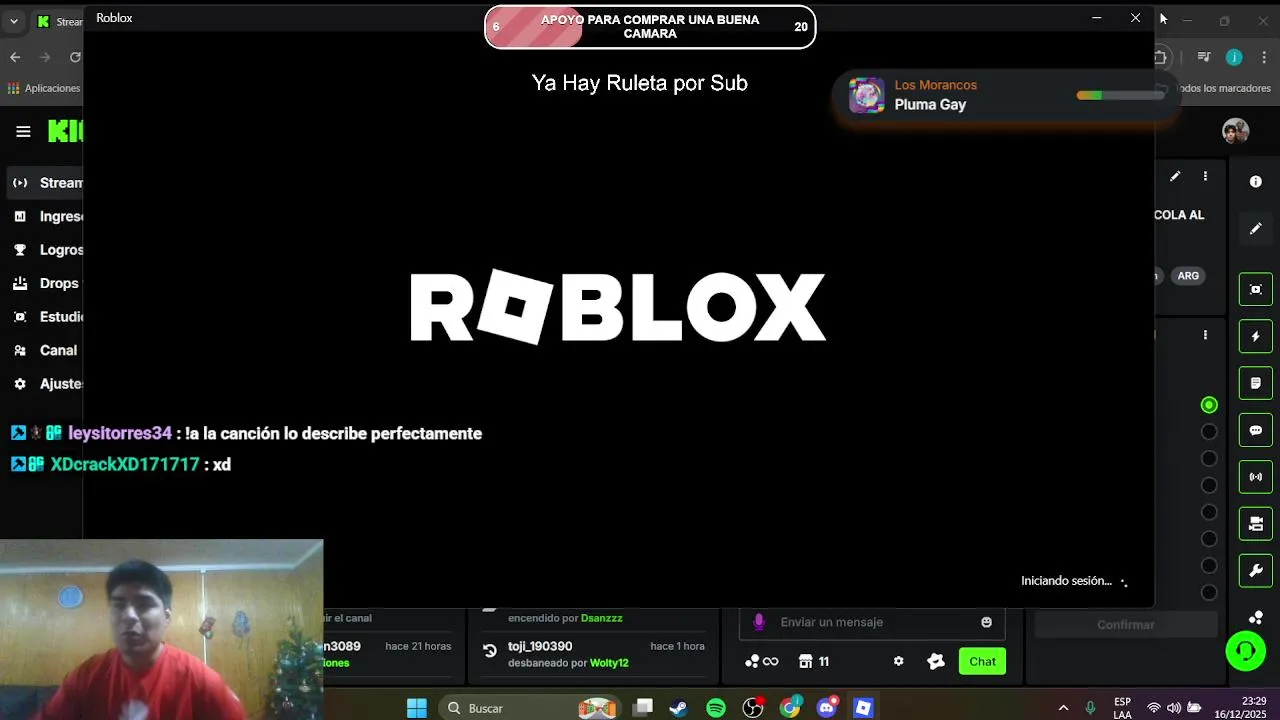Open the emoji picker in chat
Screen dimensions: 1280x720
(986, 622)
